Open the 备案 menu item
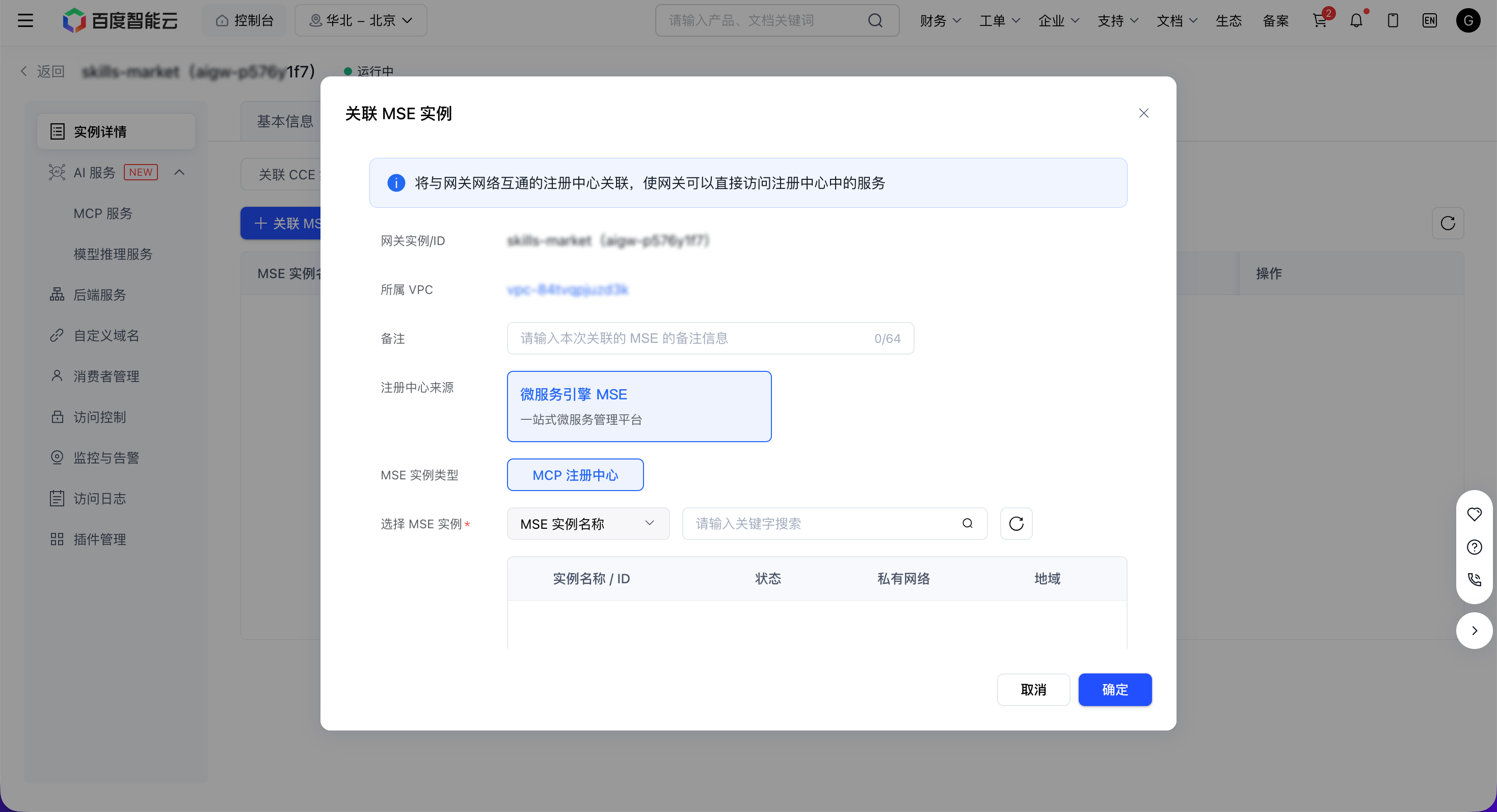This screenshot has height=812, width=1497. (x=1275, y=21)
